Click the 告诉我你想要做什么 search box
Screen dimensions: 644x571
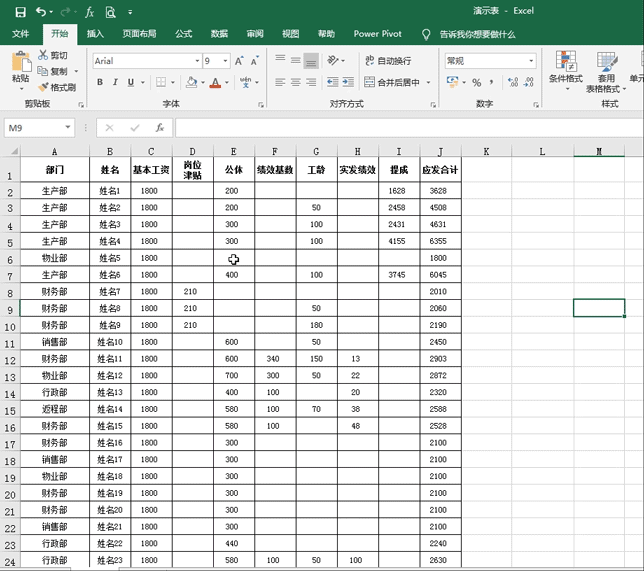pyautogui.click(x=477, y=34)
